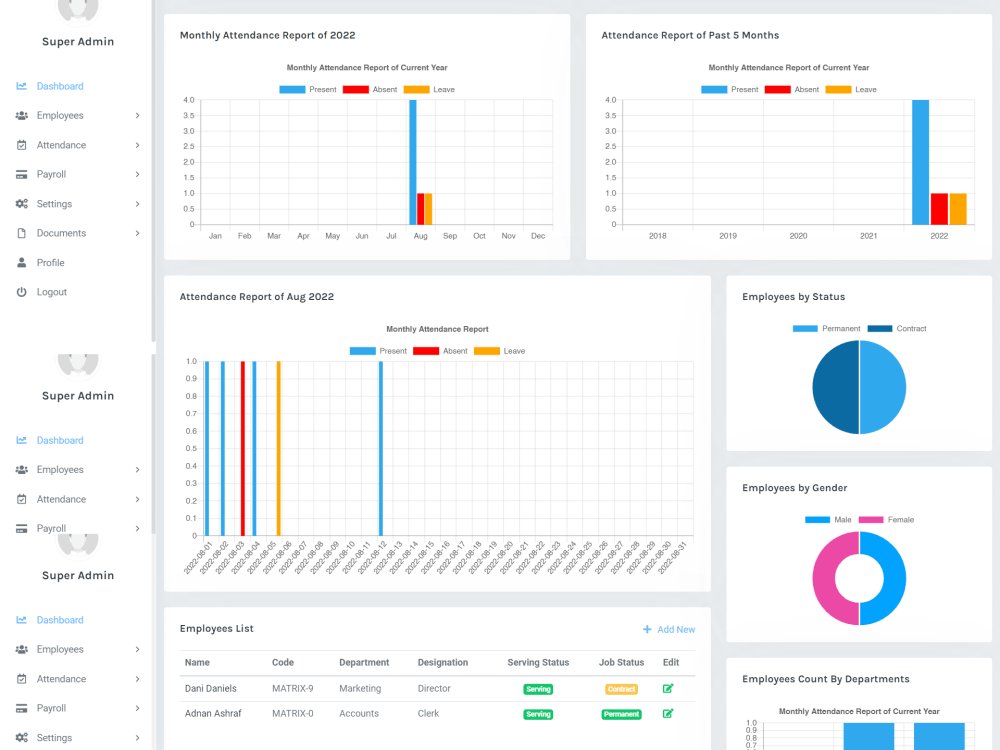Click the orange Leave bar for year 2022

point(958,209)
